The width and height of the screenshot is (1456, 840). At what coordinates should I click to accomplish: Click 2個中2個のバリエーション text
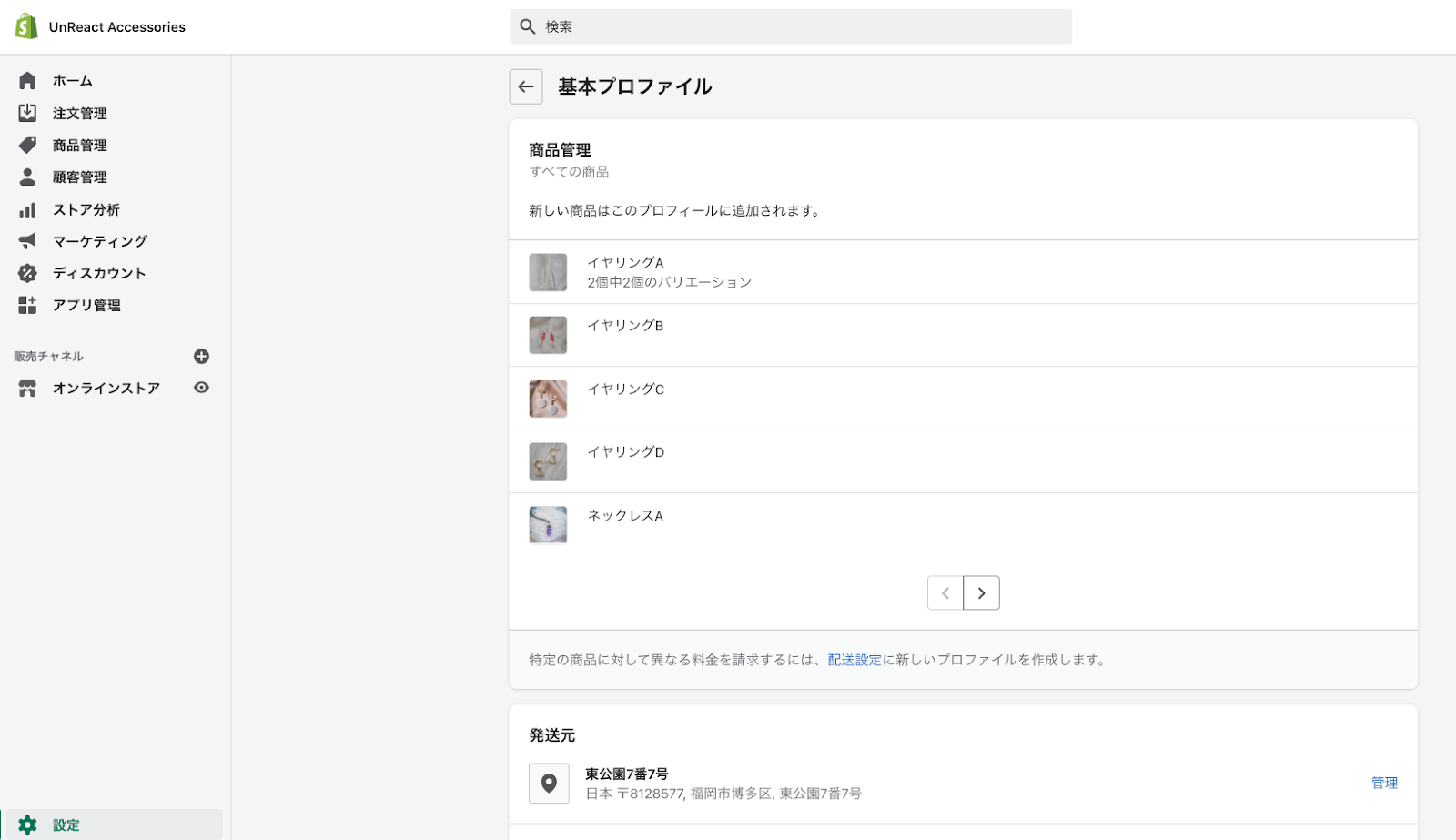click(x=669, y=282)
